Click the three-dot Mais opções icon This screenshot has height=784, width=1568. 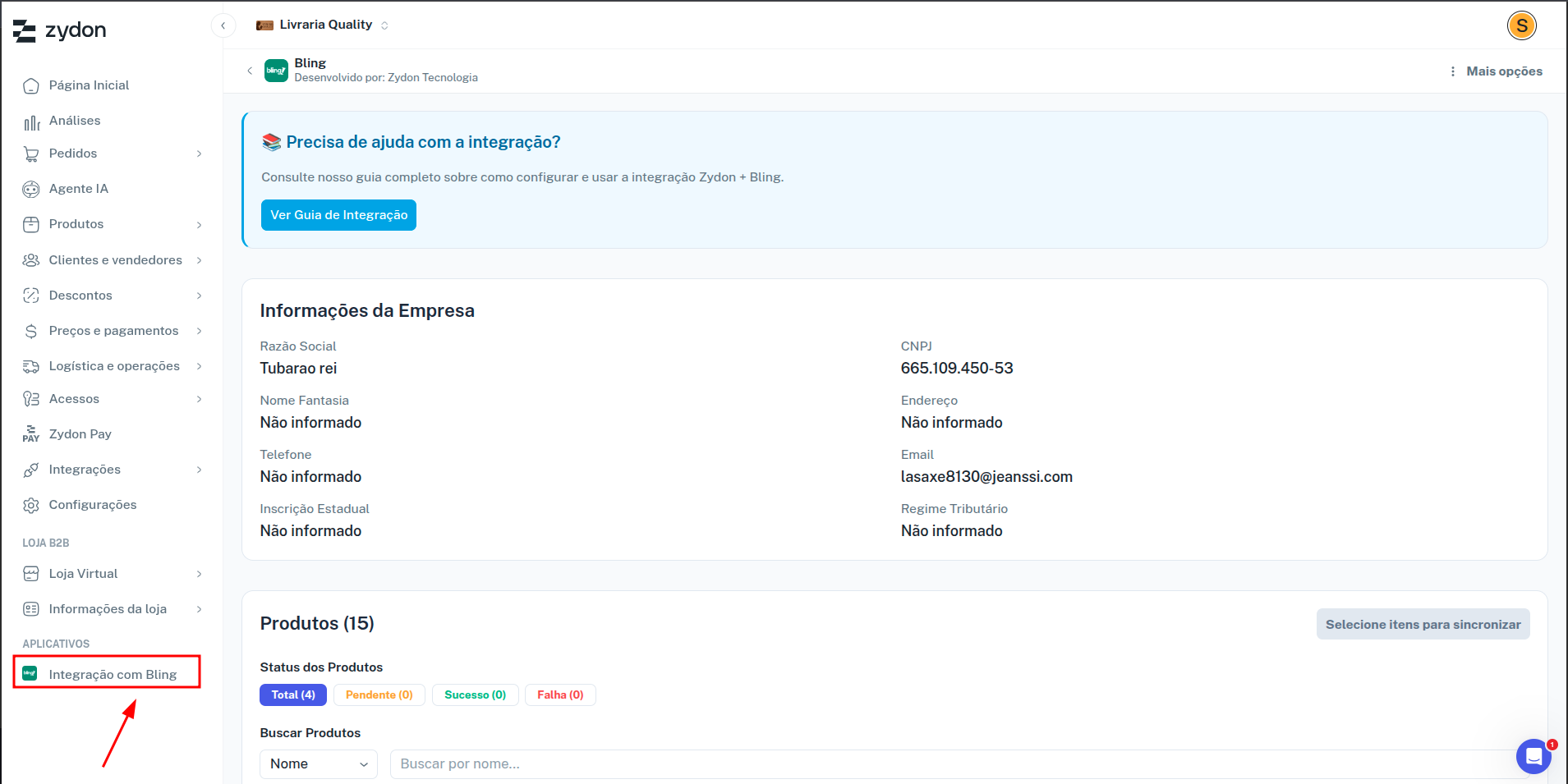click(x=1453, y=71)
